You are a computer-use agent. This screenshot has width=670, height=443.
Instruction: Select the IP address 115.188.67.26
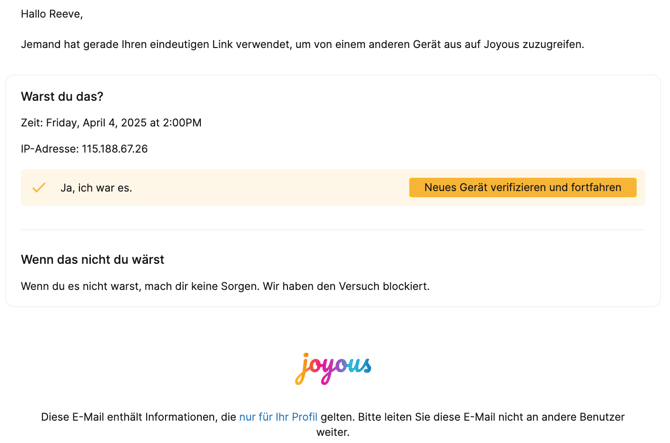pyautogui.click(x=115, y=149)
